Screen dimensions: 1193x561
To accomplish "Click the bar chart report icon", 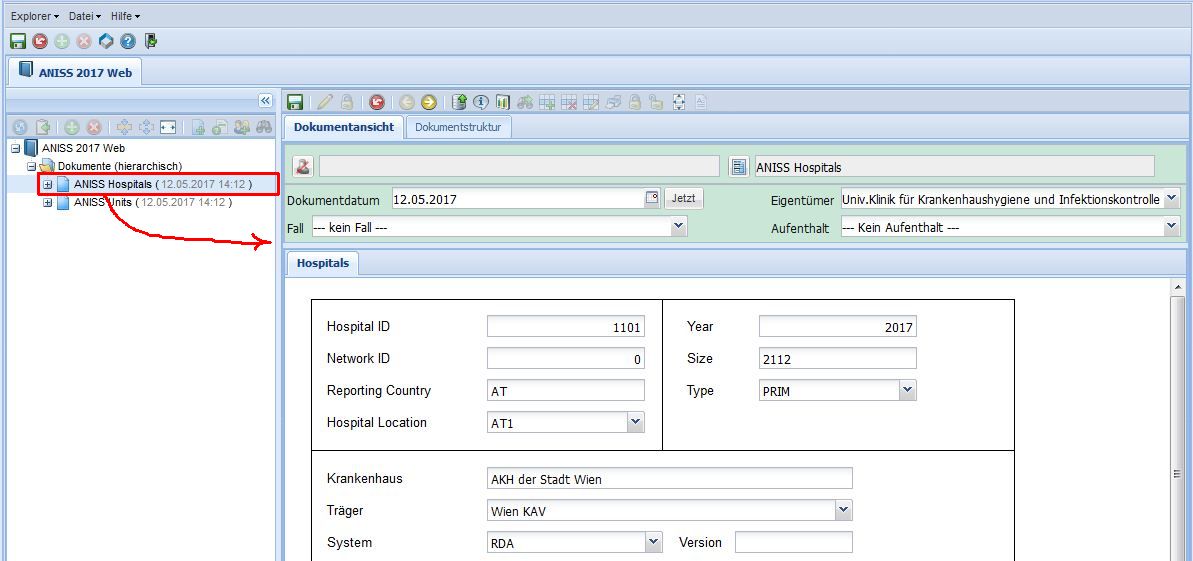I will pyautogui.click(x=502, y=102).
